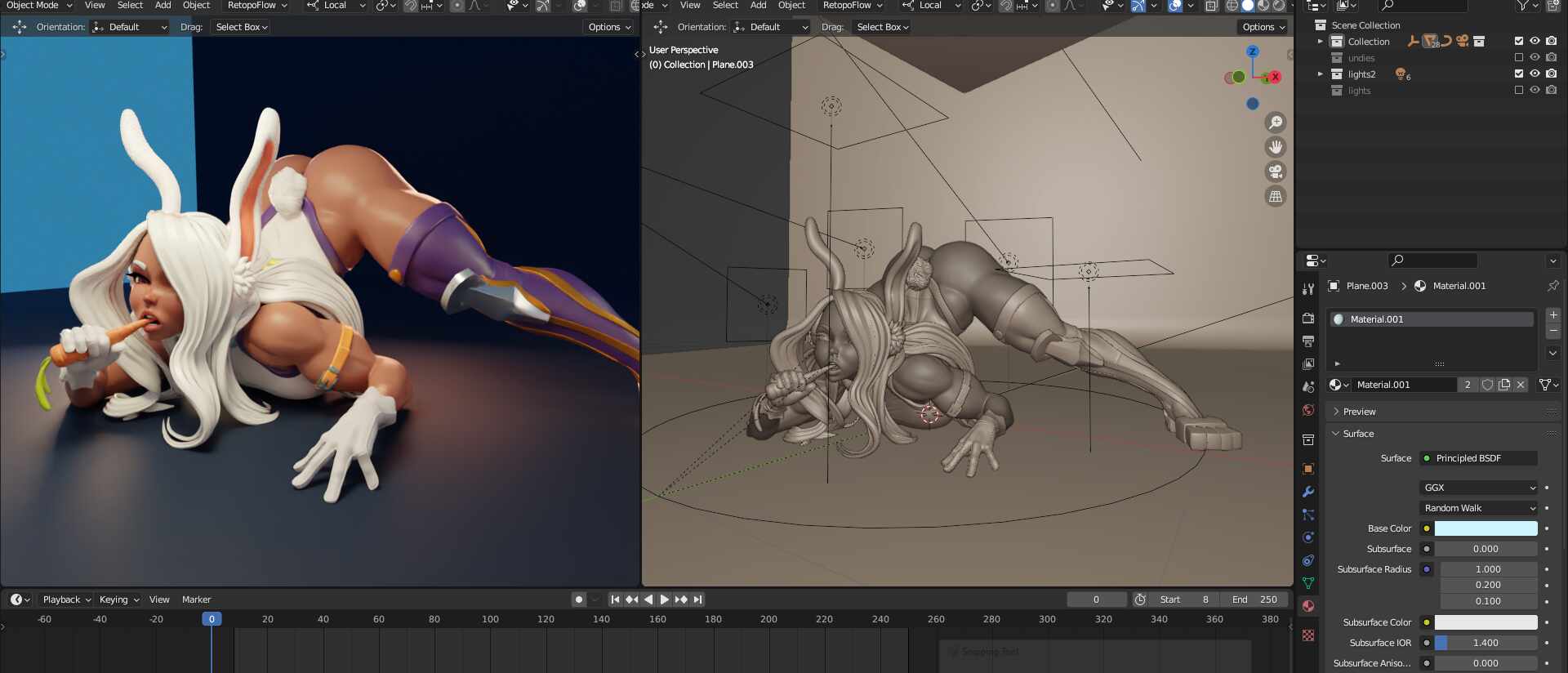Open the Marker menu in the timeline
1568x673 pixels.
[196, 599]
